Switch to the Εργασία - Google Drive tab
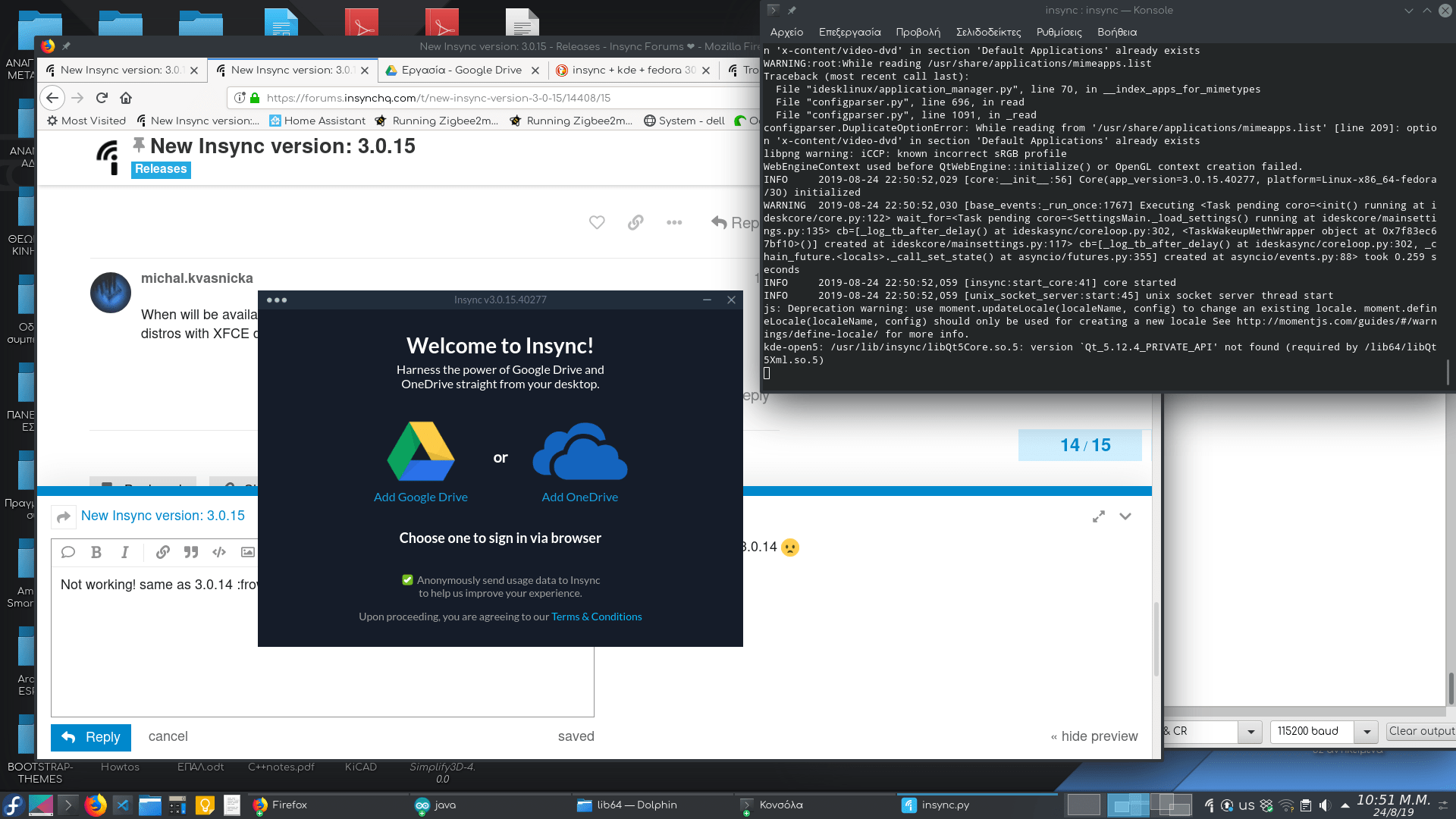The height and width of the screenshot is (819, 1456). click(461, 70)
